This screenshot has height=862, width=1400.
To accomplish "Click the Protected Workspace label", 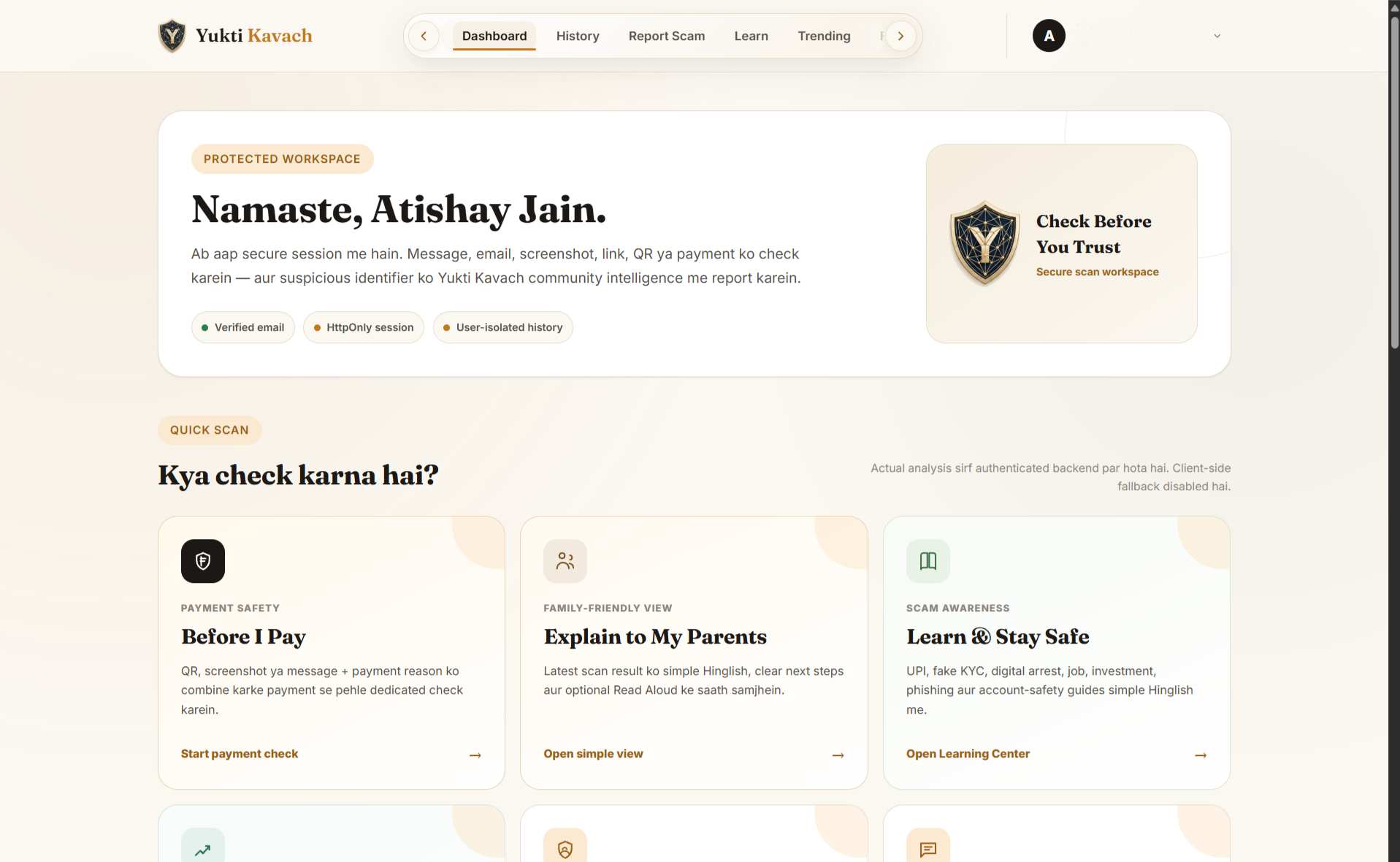I will 282,159.
